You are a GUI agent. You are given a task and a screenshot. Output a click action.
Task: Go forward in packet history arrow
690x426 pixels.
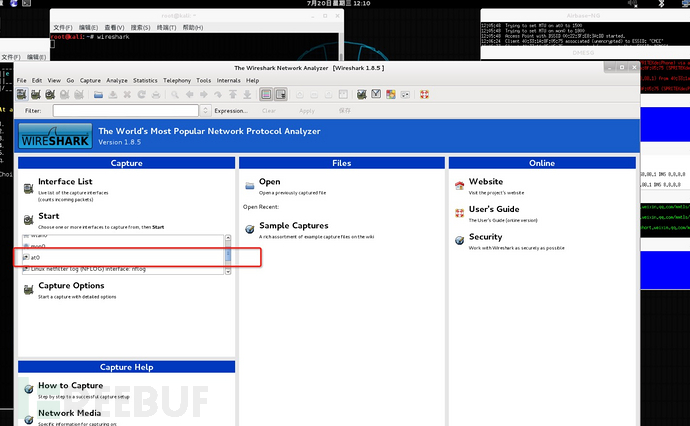point(204,95)
